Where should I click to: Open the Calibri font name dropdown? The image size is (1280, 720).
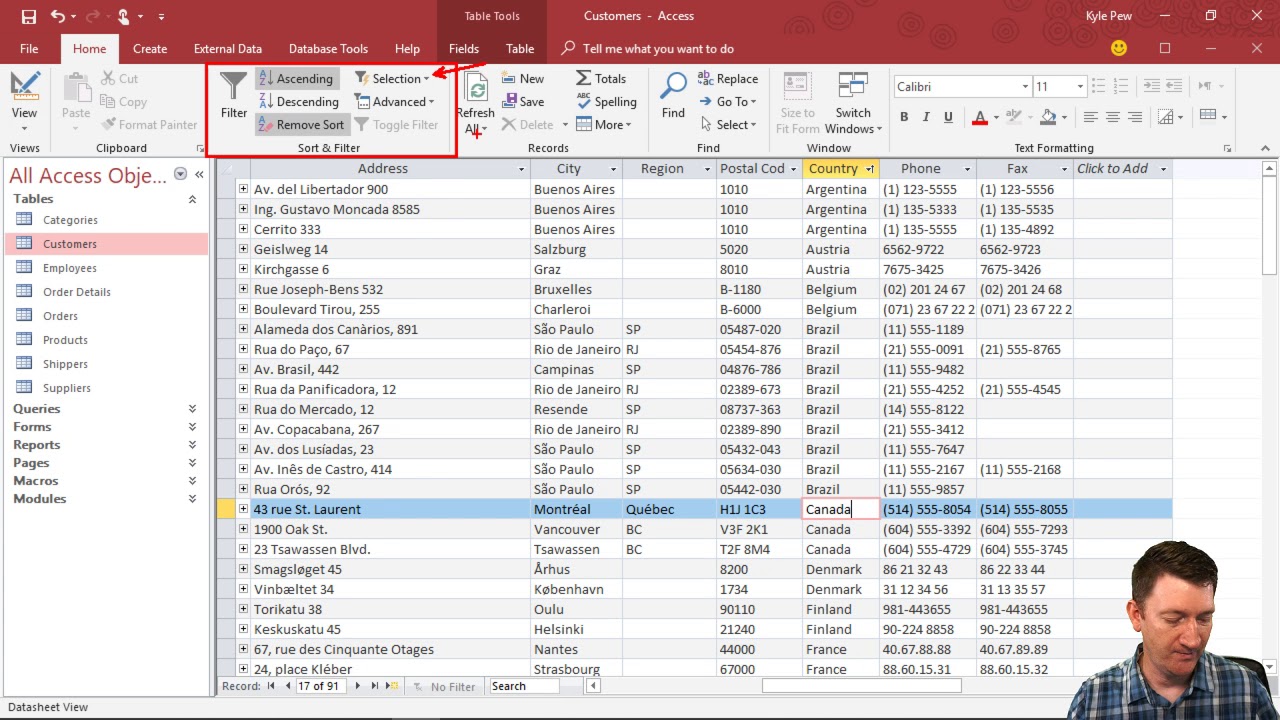point(1025,87)
